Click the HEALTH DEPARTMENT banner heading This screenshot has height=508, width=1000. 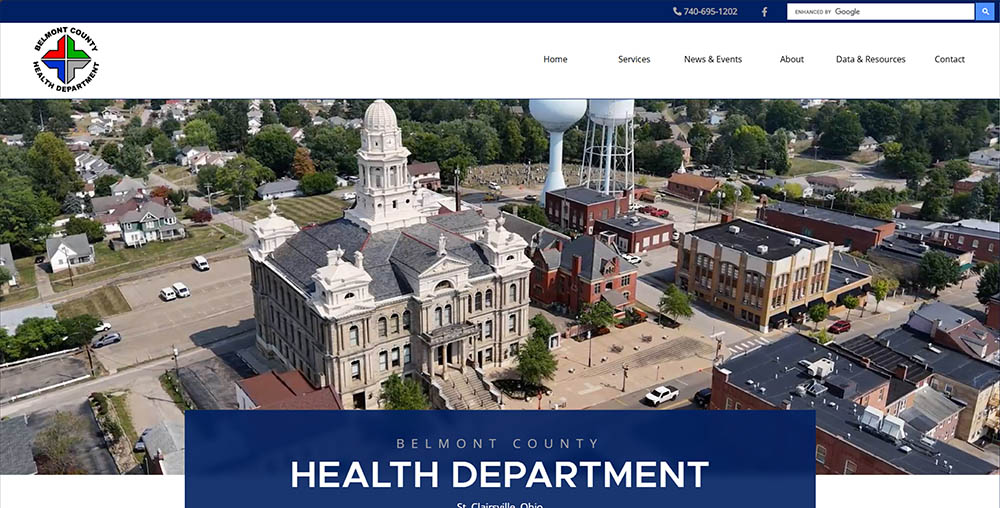(x=499, y=474)
